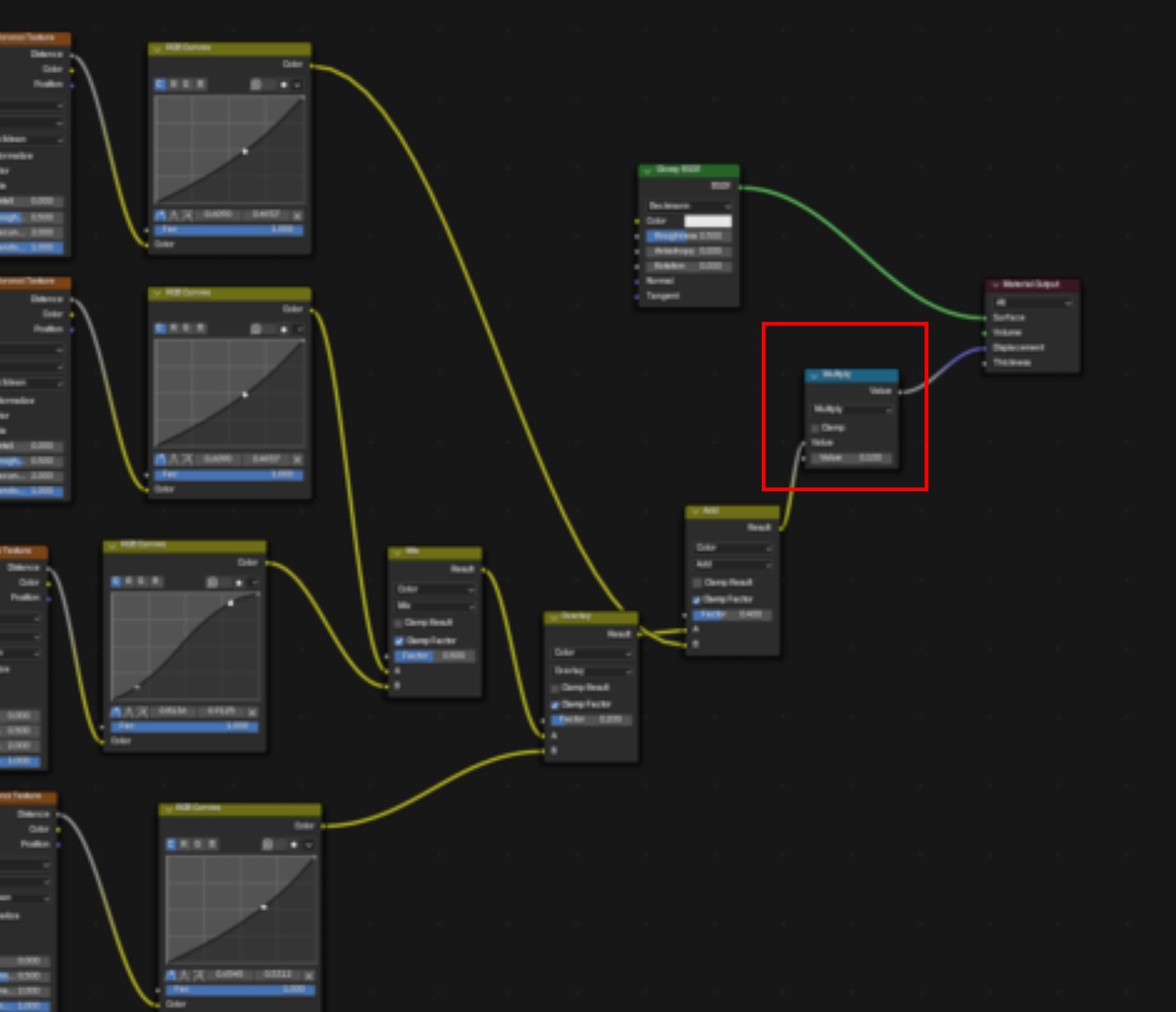Select B channel on third RGB Curves node

pyautogui.click(x=156, y=582)
